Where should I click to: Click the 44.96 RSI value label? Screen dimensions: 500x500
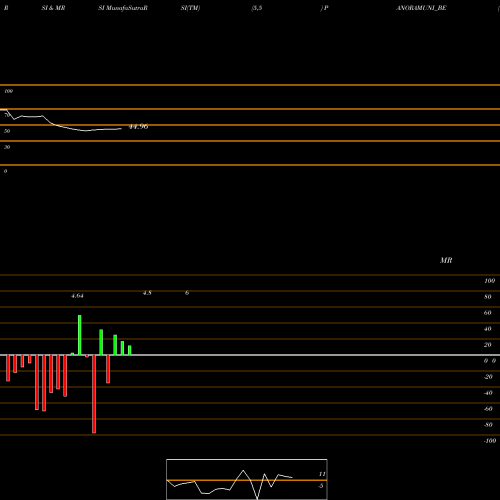138,127
